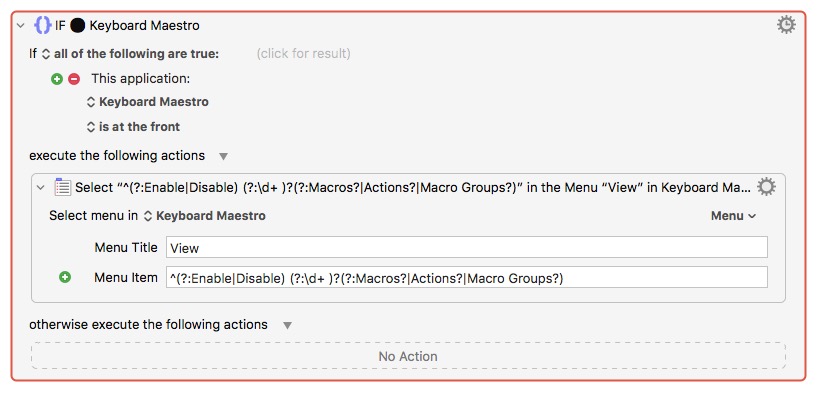Remove the condition with the red minus
The image size is (817, 395).
coord(74,79)
